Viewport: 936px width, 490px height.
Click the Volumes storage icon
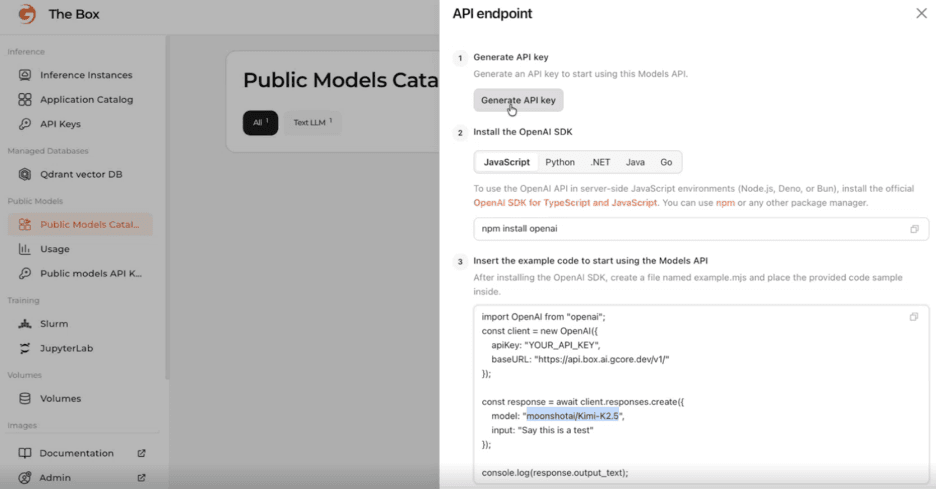(25, 398)
